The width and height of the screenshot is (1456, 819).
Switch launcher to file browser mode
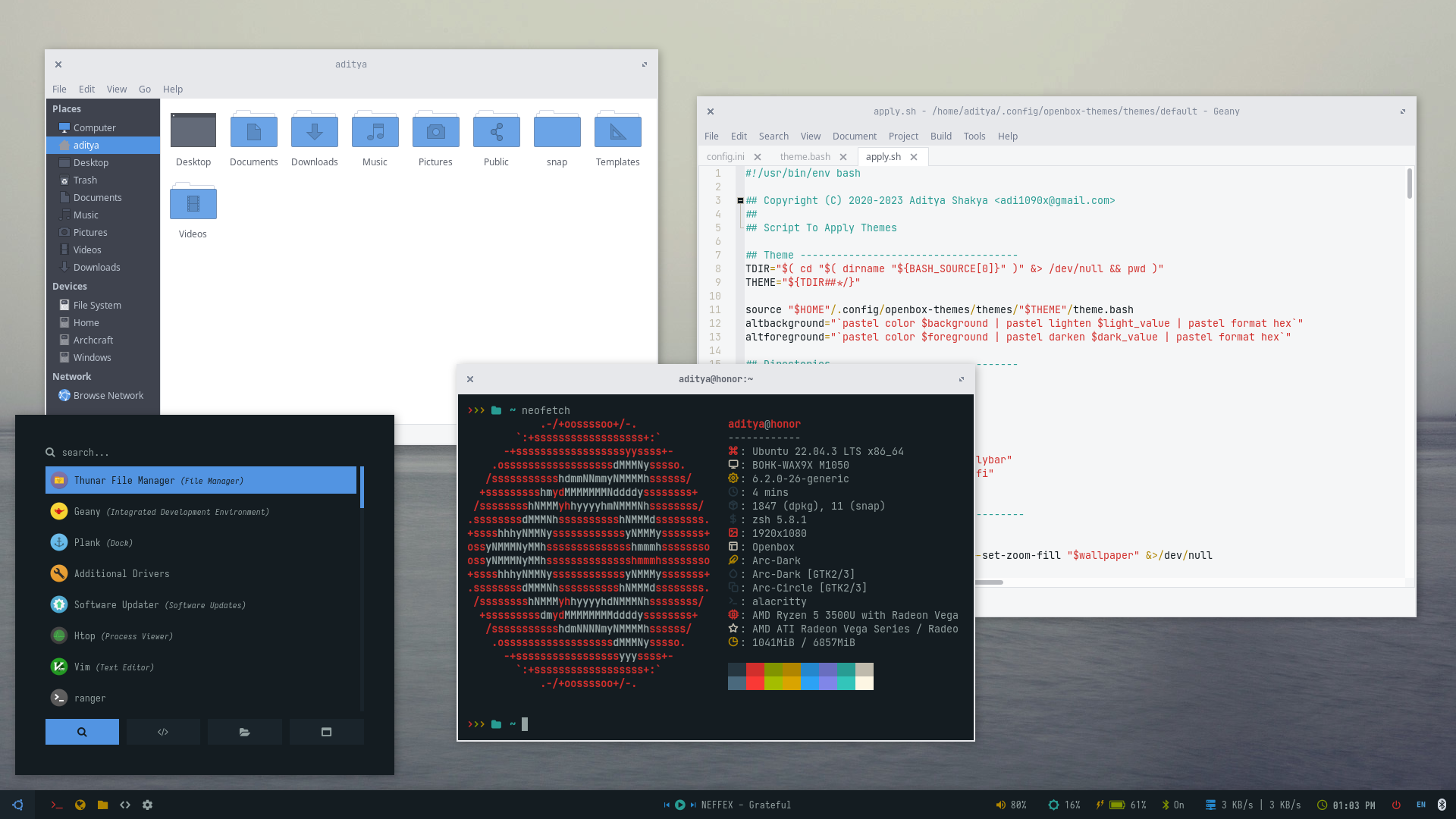click(x=244, y=733)
